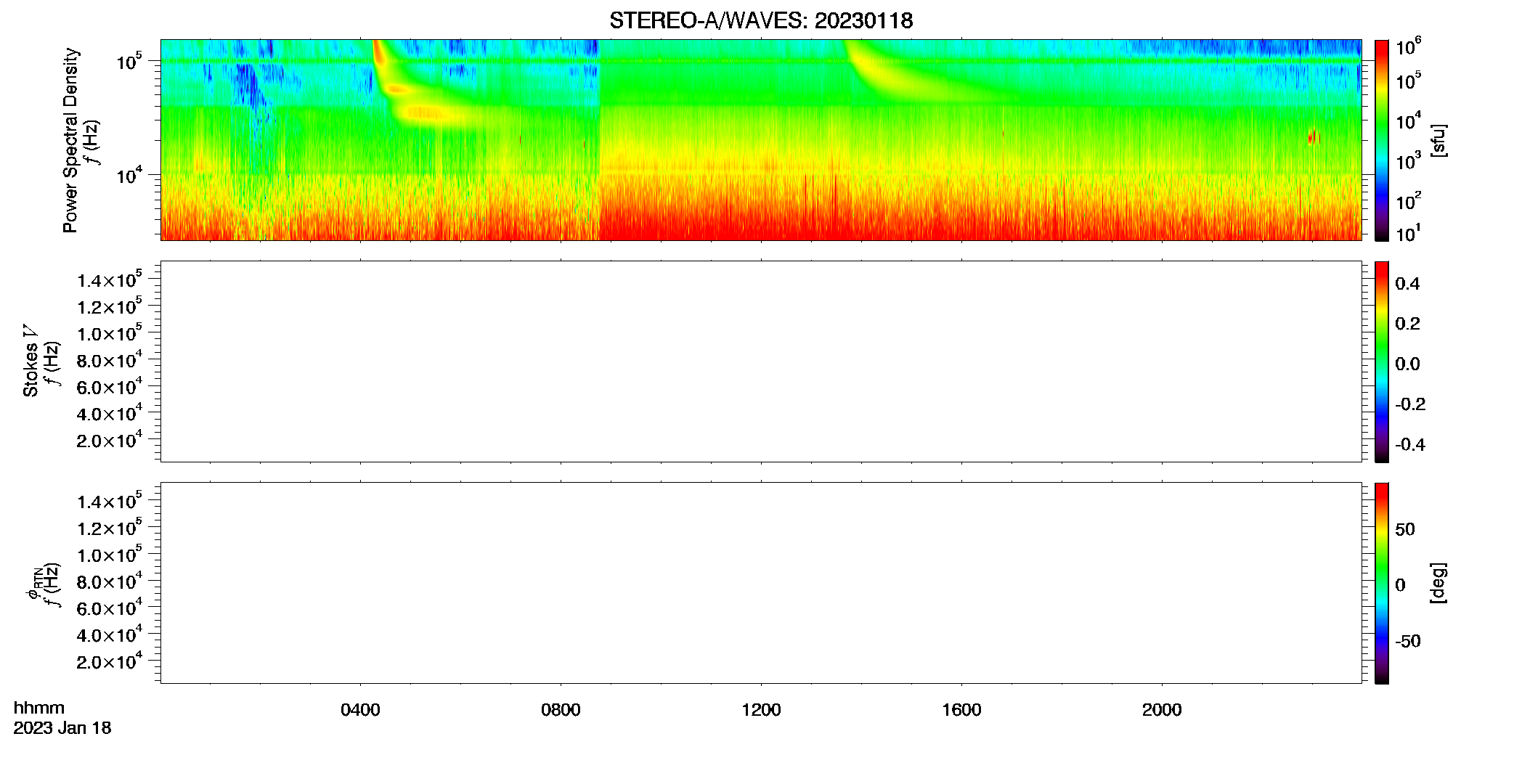Click the 2.0×10^4 tick in the Stokes V panel
The width and height of the screenshot is (1522, 784).
[110, 440]
